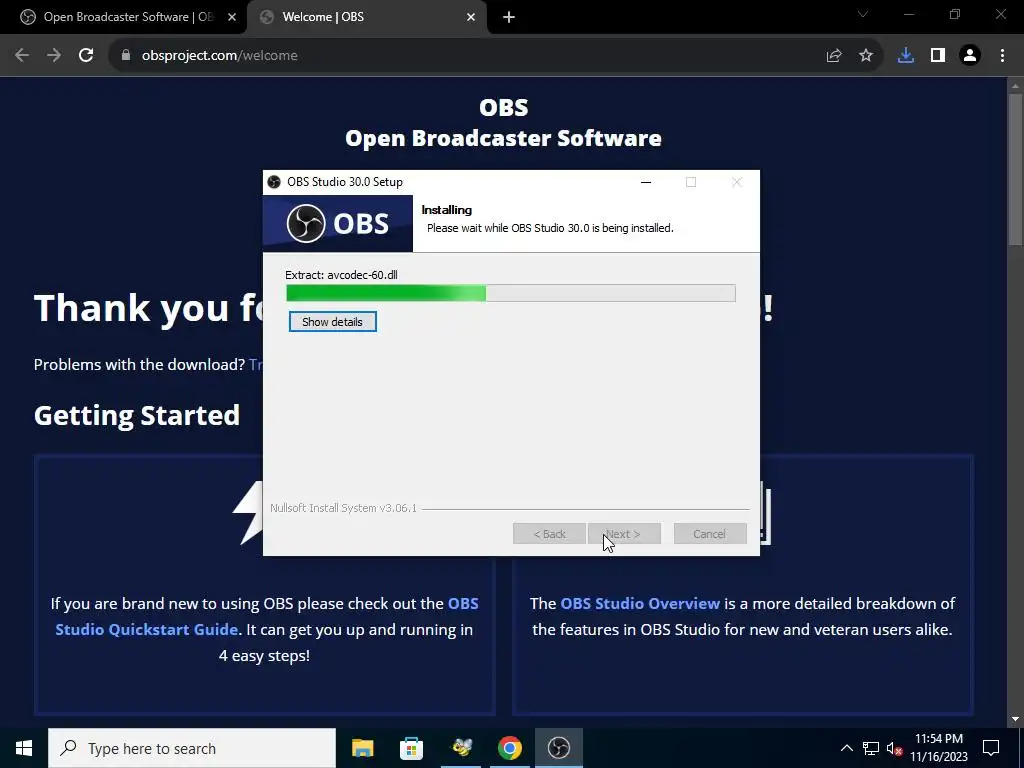Open the tab search dropdown arrow
This screenshot has height=768, width=1024.
pos(863,14)
